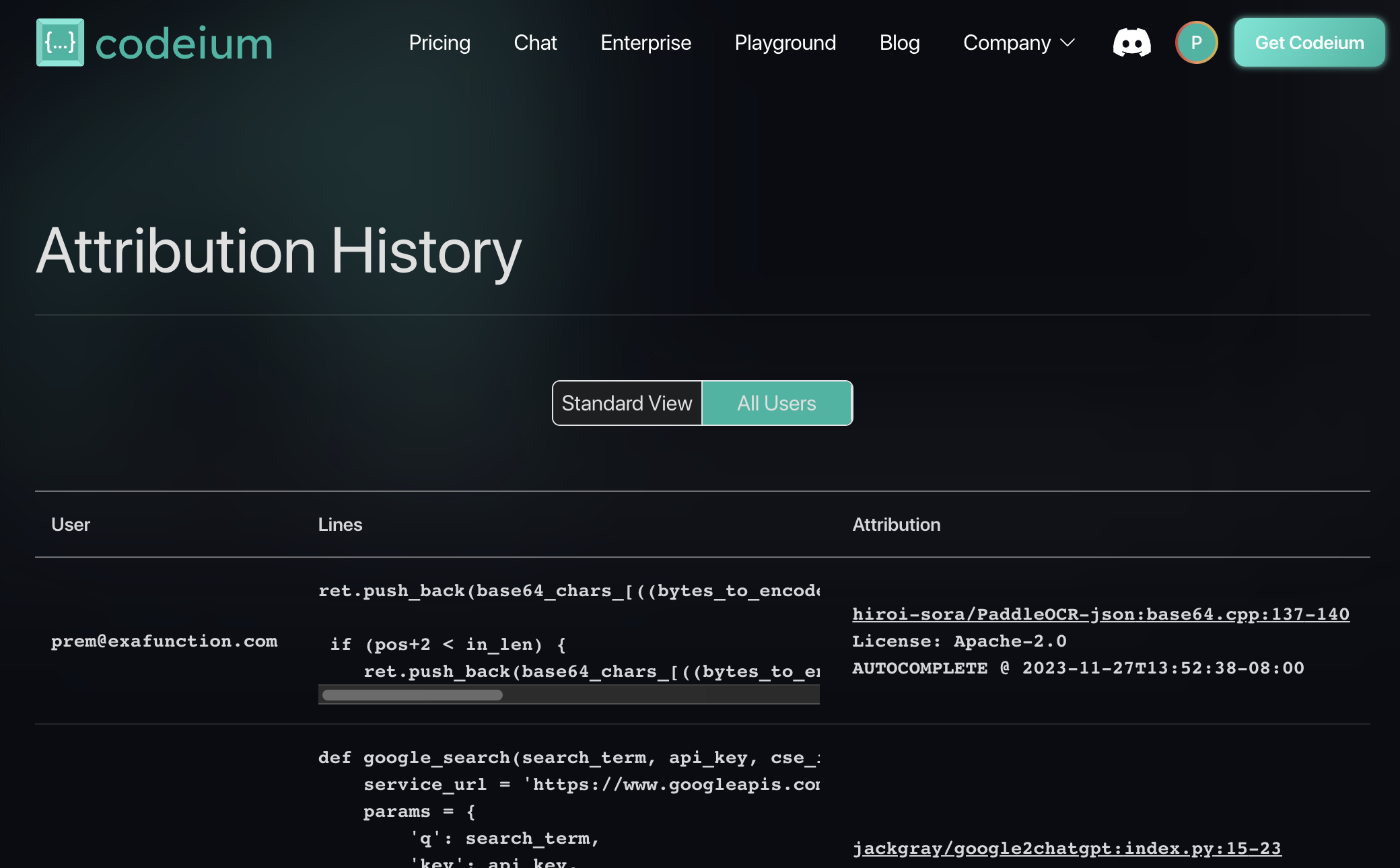Go to the Chat page

click(535, 42)
